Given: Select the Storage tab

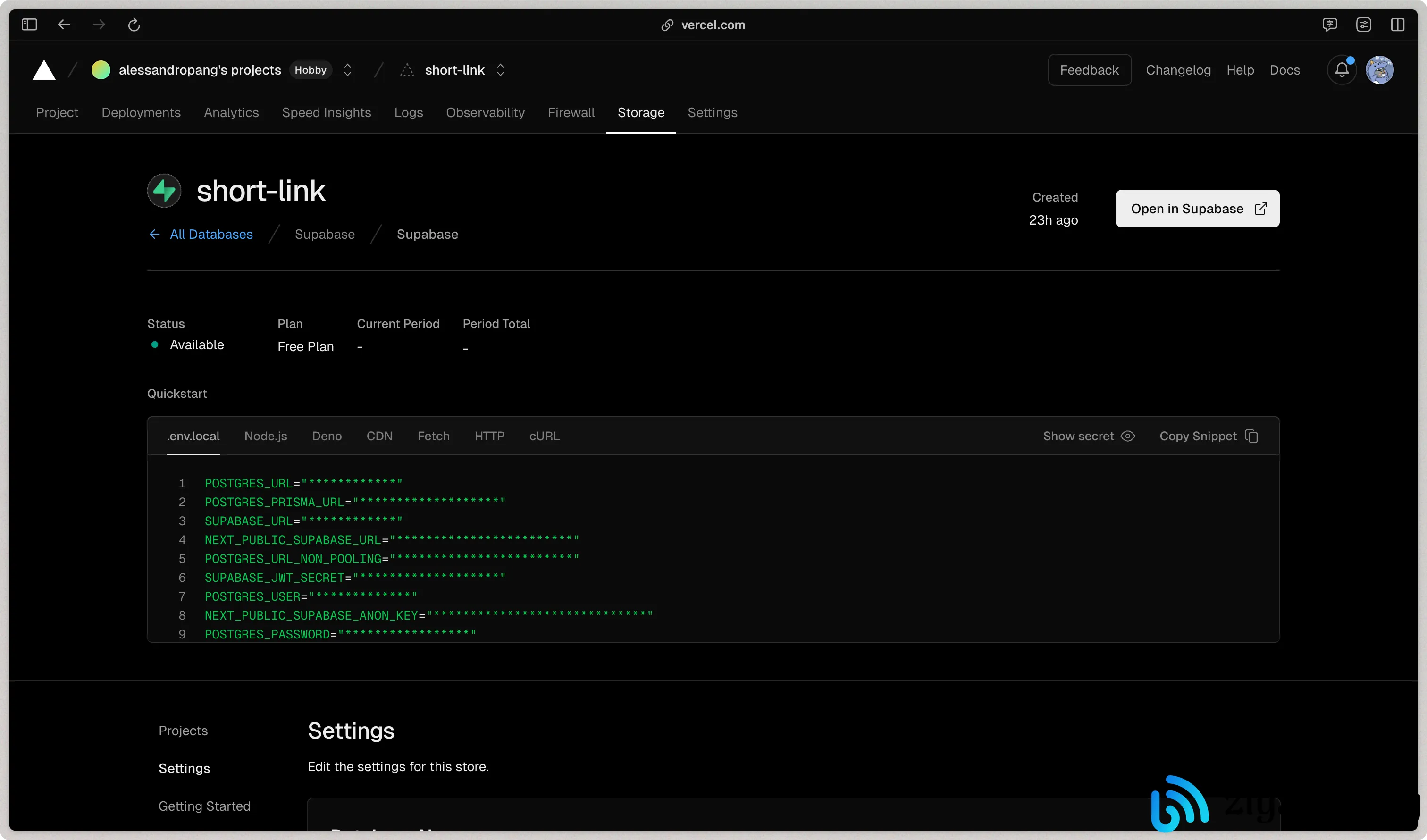Looking at the screenshot, I should (x=641, y=113).
